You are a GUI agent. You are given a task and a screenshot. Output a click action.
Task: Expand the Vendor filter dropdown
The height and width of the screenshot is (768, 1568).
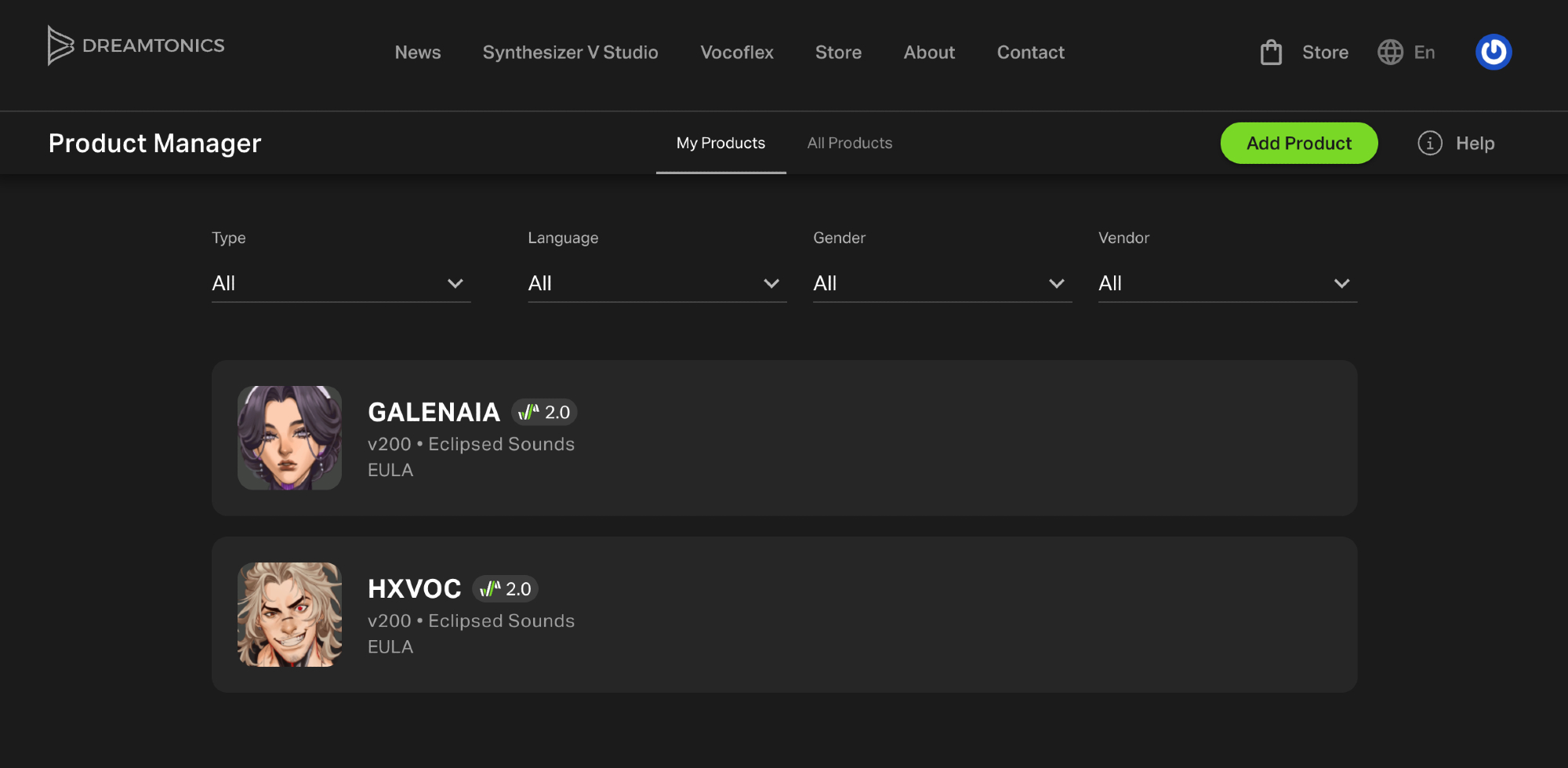tap(1227, 283)
